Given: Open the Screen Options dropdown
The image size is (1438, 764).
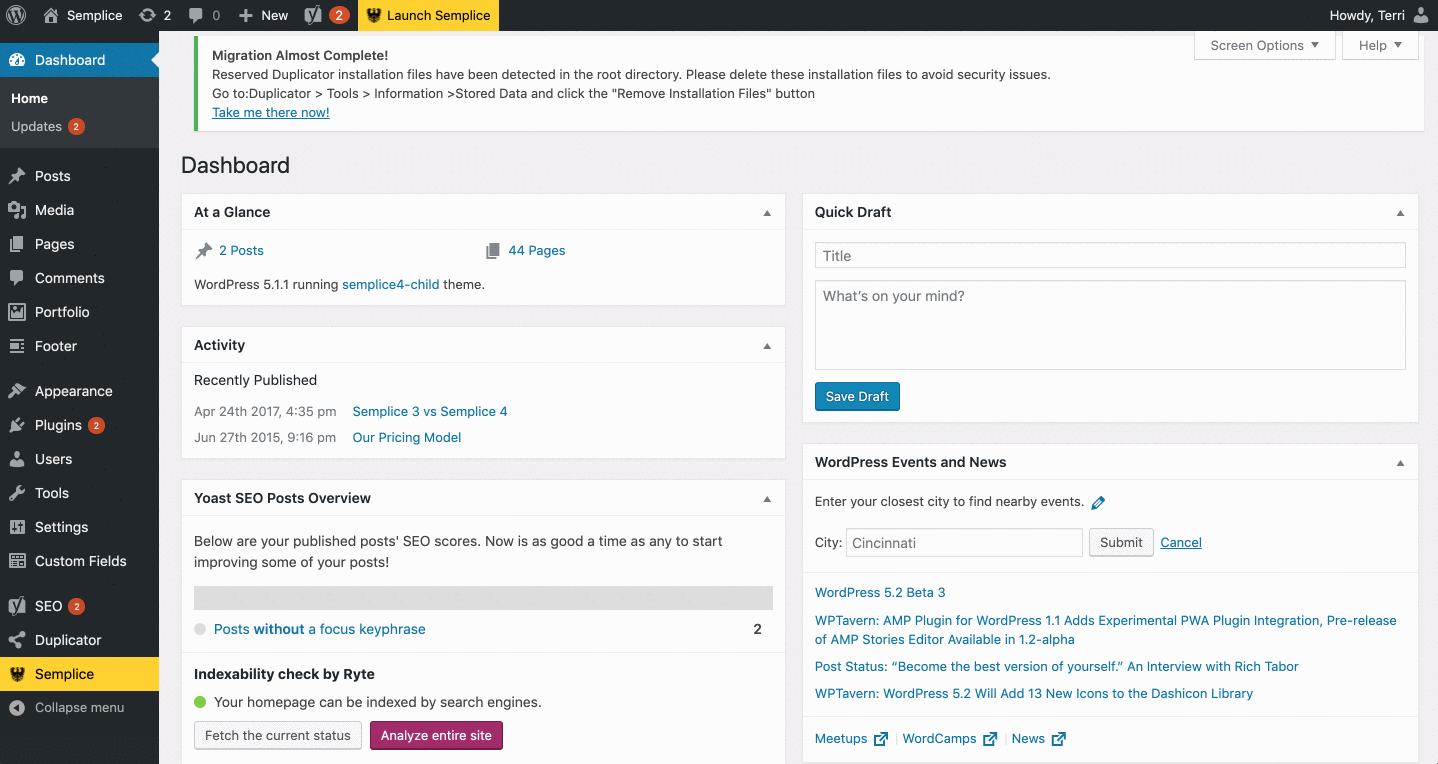Looking at the screenshot, I should [x=1264, y=45].
